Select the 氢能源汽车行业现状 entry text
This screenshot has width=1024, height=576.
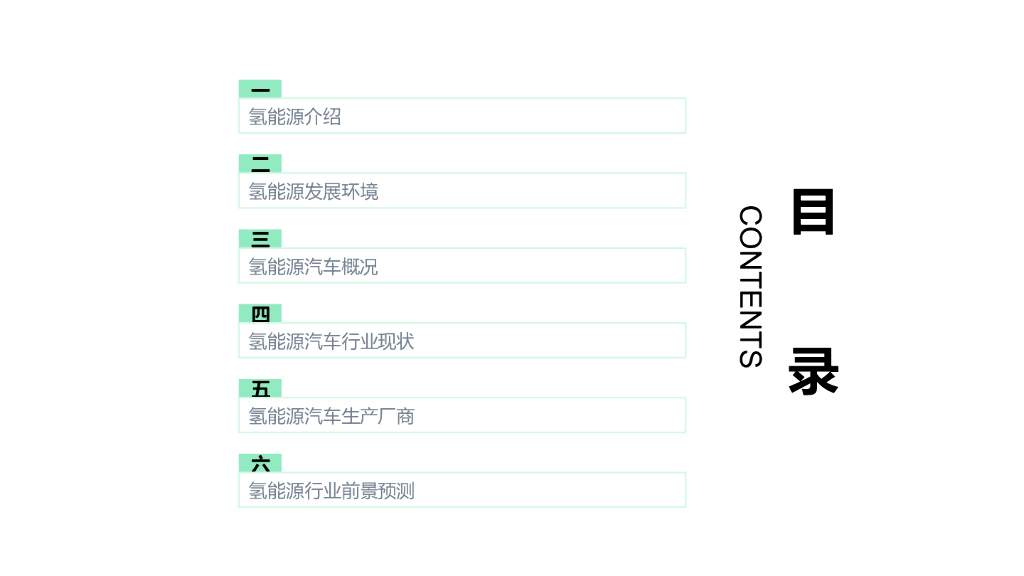point(332,342)
